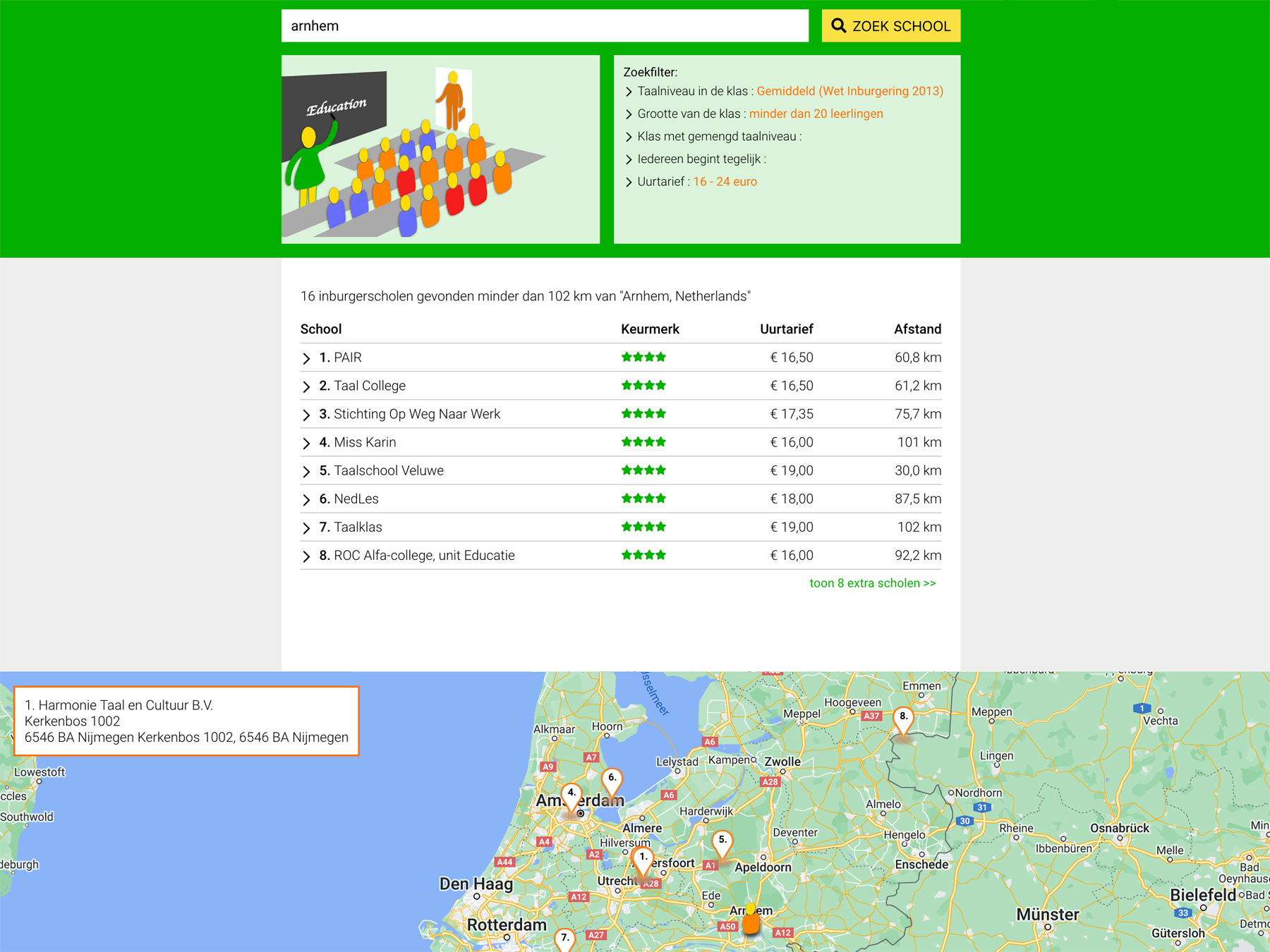Click the ZOEK SCHOOL search button
This screenshot has height=952, width=1270.
point(890,26)
